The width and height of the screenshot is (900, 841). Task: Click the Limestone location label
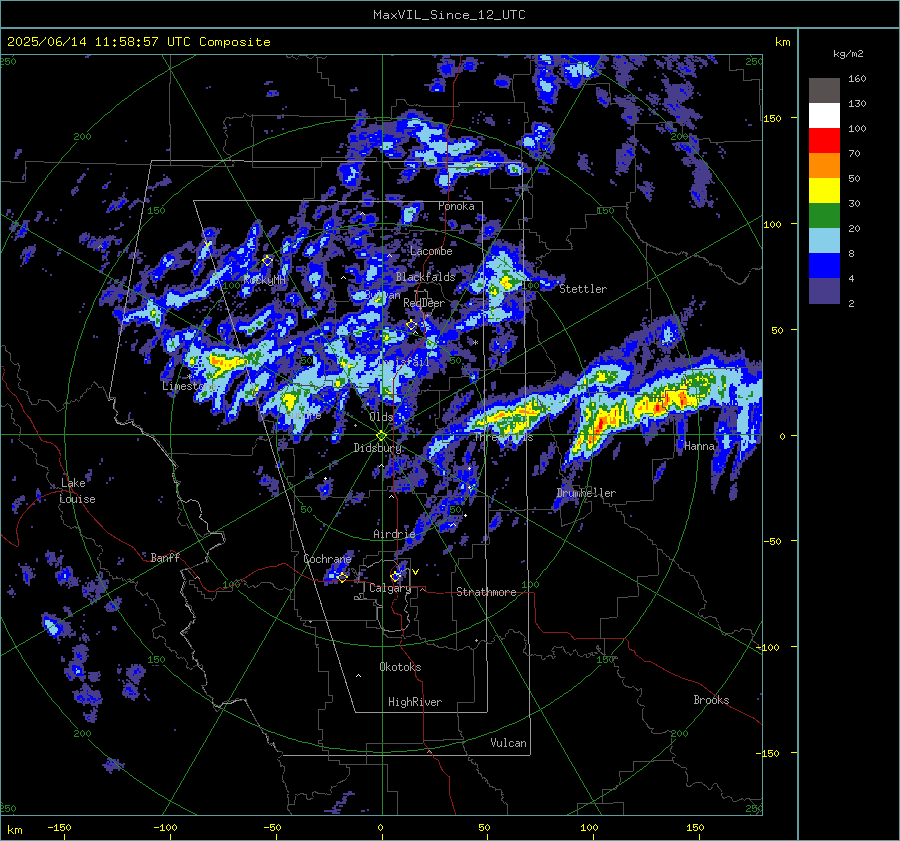[188, 386]
